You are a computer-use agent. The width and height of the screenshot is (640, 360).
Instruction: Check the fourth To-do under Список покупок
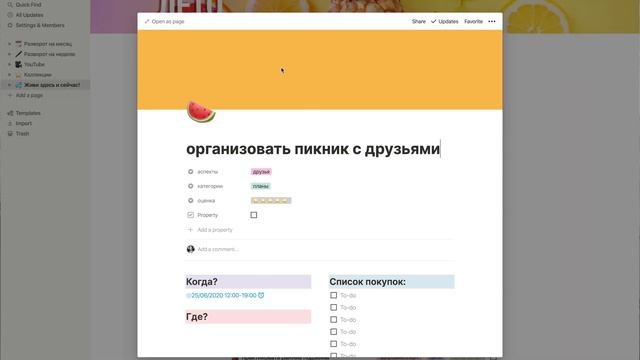tap(333, 332)
